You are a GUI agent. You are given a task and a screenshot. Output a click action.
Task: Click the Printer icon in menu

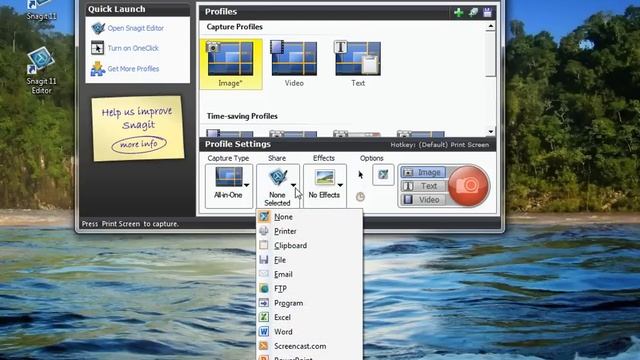click(264, 231)
